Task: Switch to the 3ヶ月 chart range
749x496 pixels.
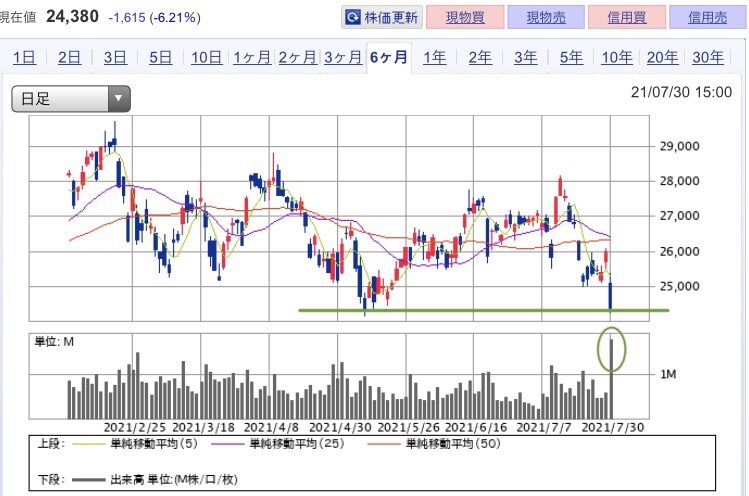Action: pyautogui.click(x=343, y=58)
